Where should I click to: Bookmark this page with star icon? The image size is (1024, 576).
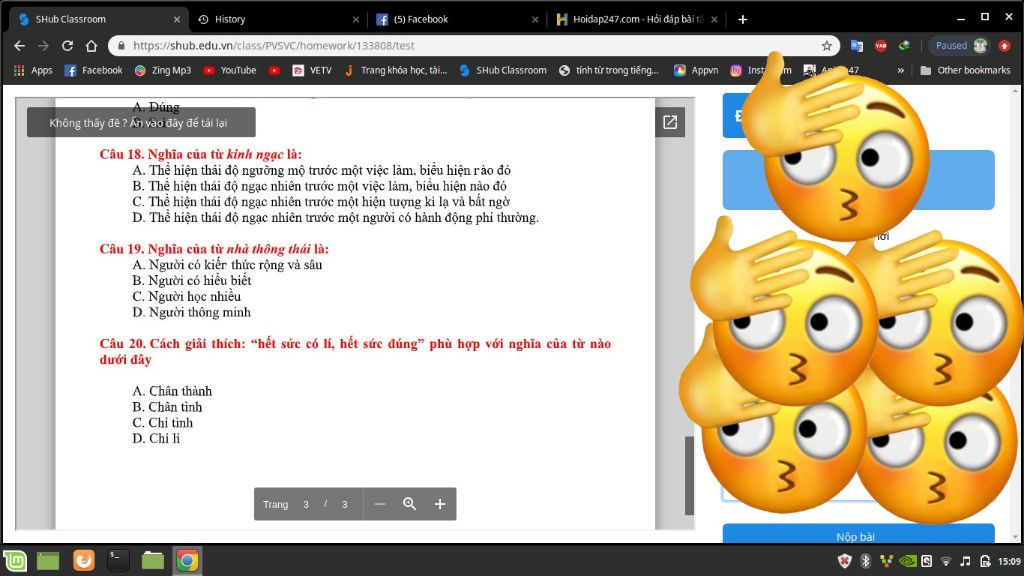827,46
